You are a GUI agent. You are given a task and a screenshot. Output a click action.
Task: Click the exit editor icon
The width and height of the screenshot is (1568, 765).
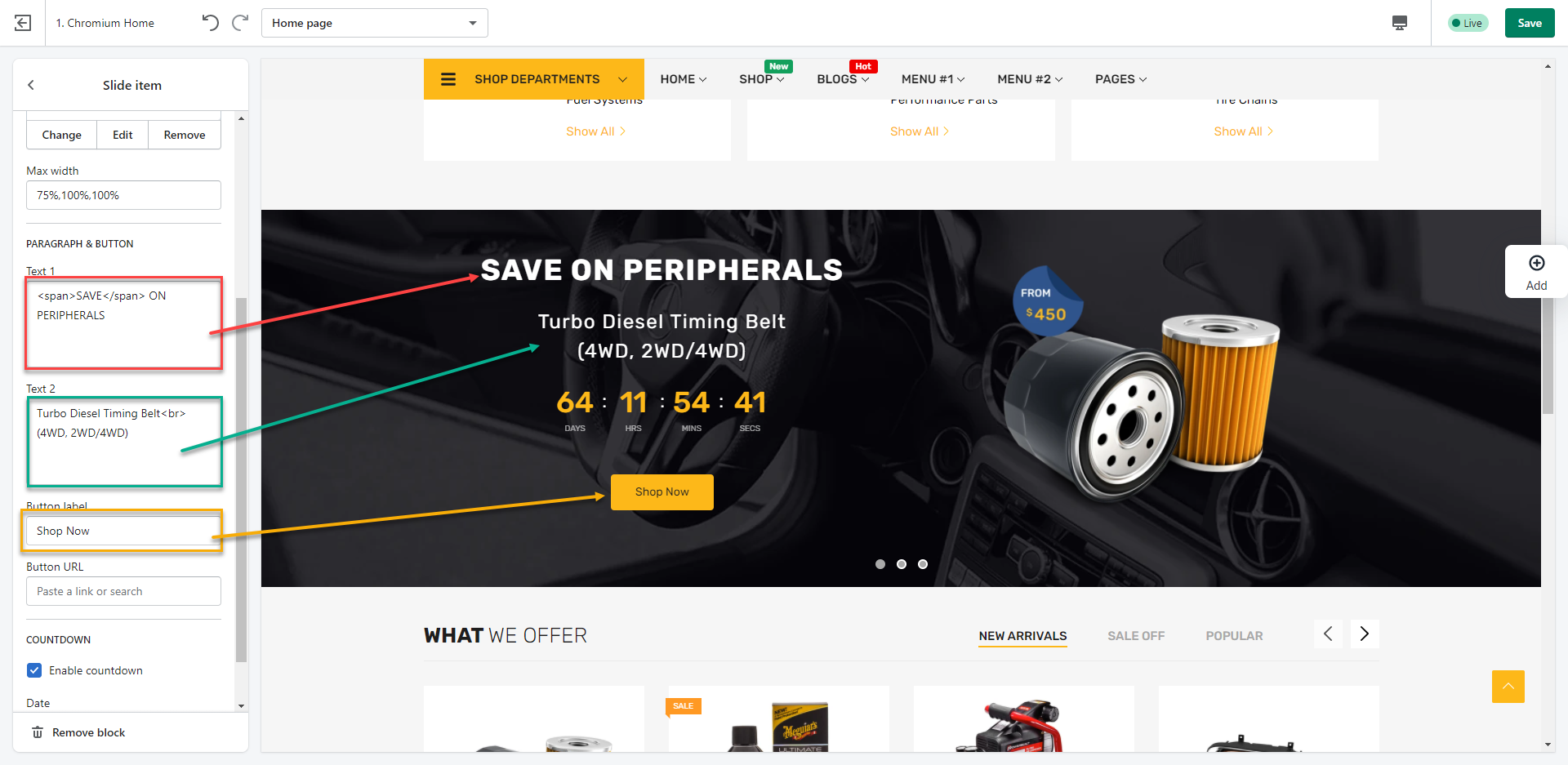(x=23, y=23)
